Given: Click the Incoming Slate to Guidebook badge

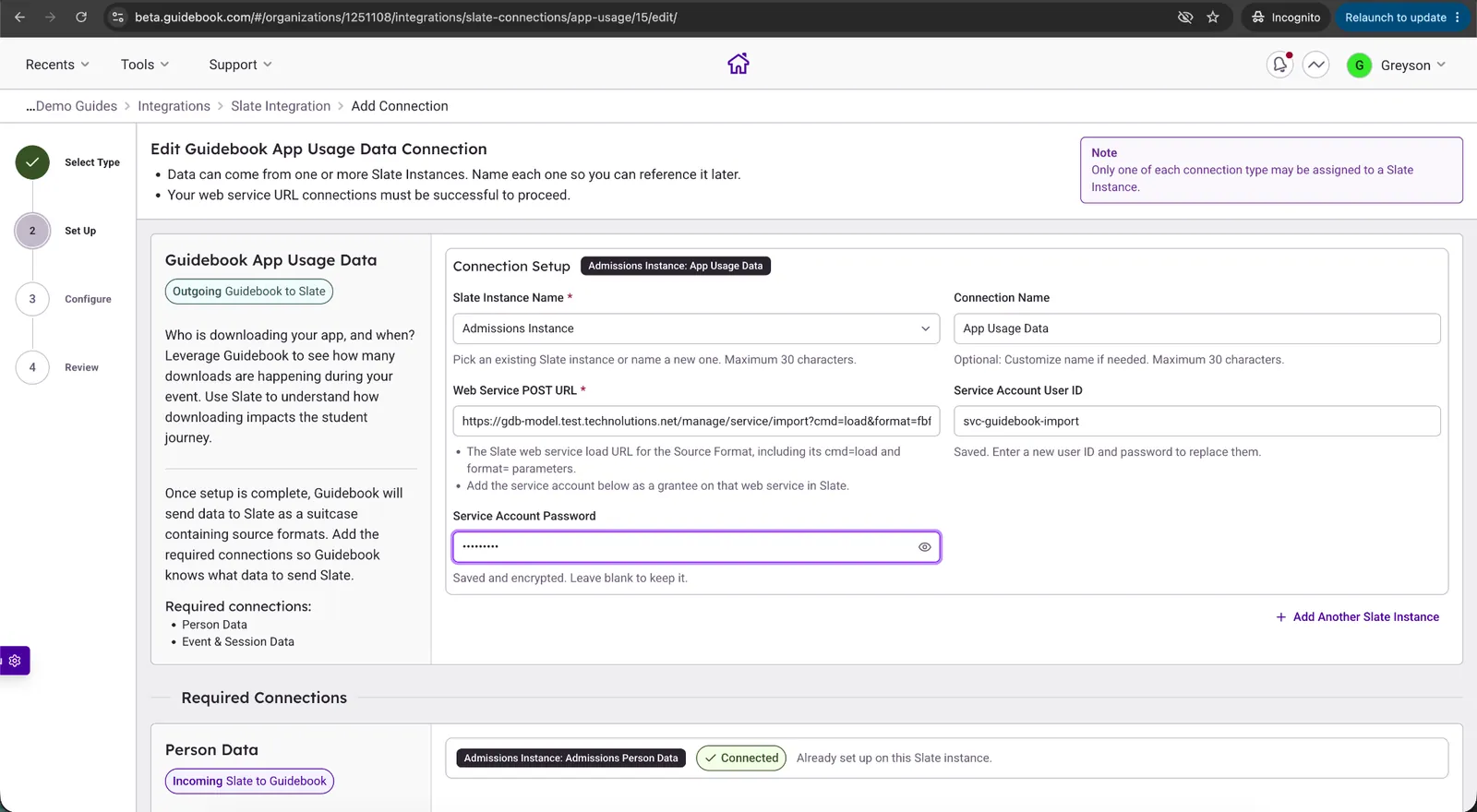Looking at the screenshot, I should (249, 782).
